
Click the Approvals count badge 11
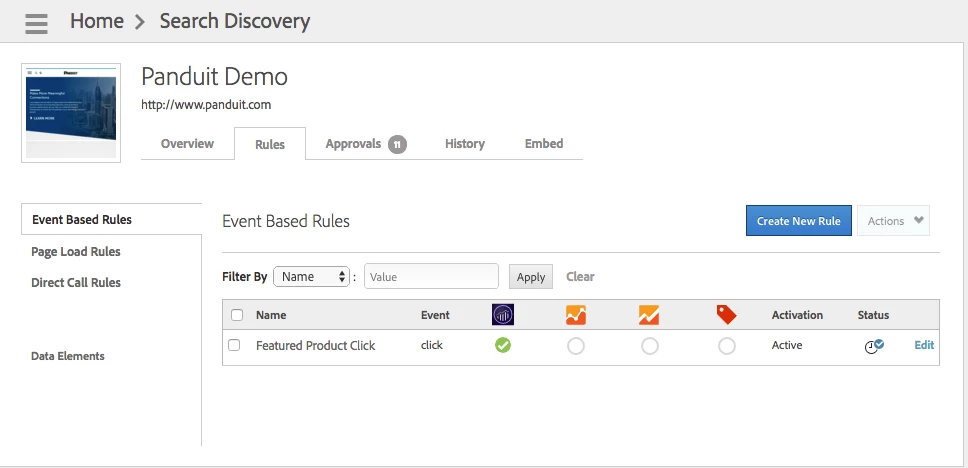pos(397,145)
